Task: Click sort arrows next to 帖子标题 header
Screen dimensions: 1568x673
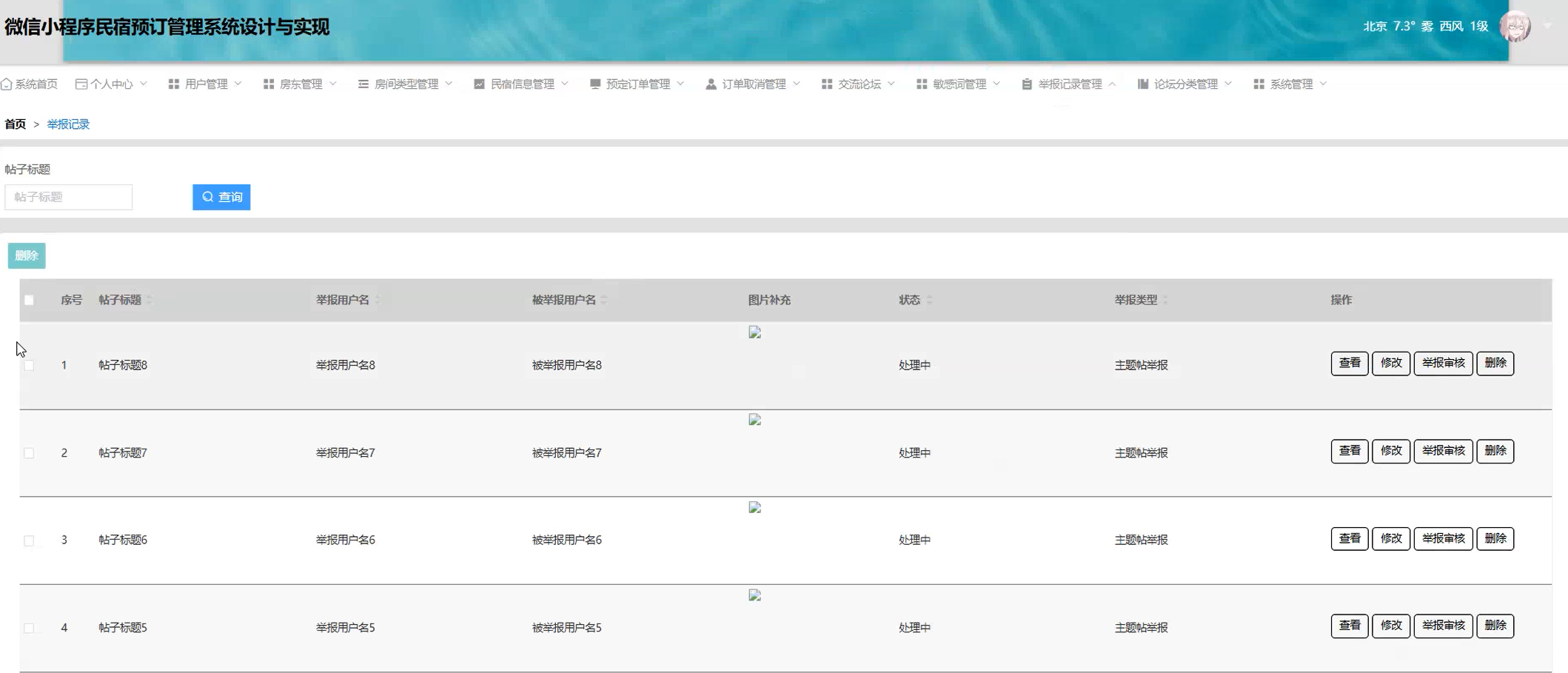Action: coord(149,300)
